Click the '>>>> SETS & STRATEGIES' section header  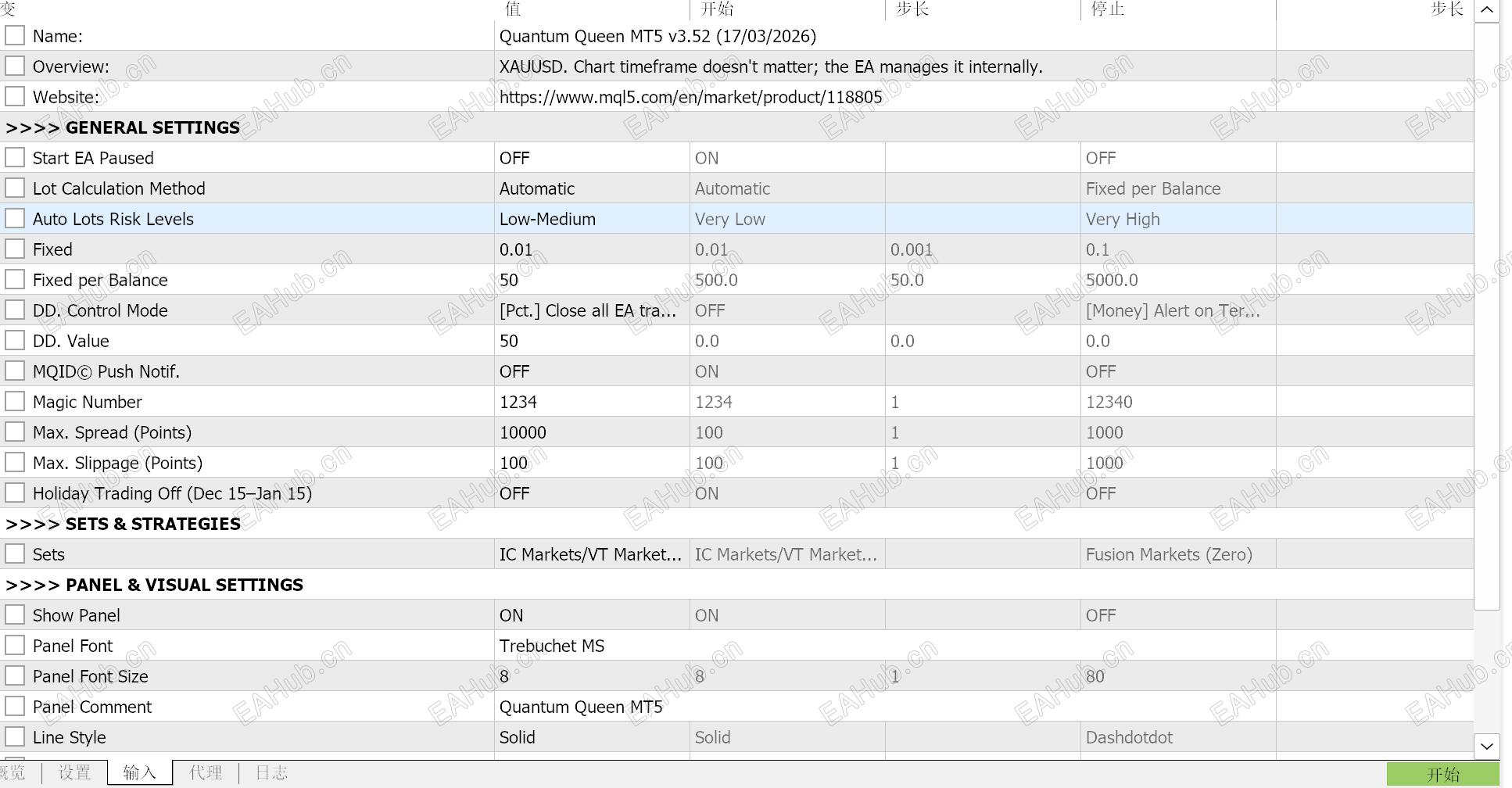tap(123, 524)
